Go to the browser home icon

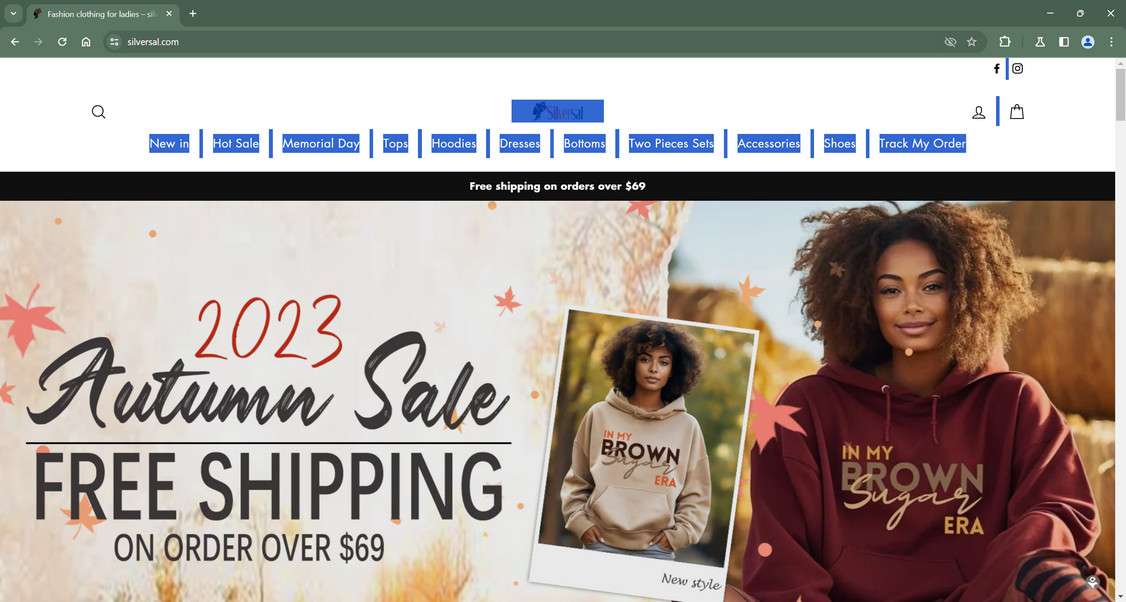[85, 42]
